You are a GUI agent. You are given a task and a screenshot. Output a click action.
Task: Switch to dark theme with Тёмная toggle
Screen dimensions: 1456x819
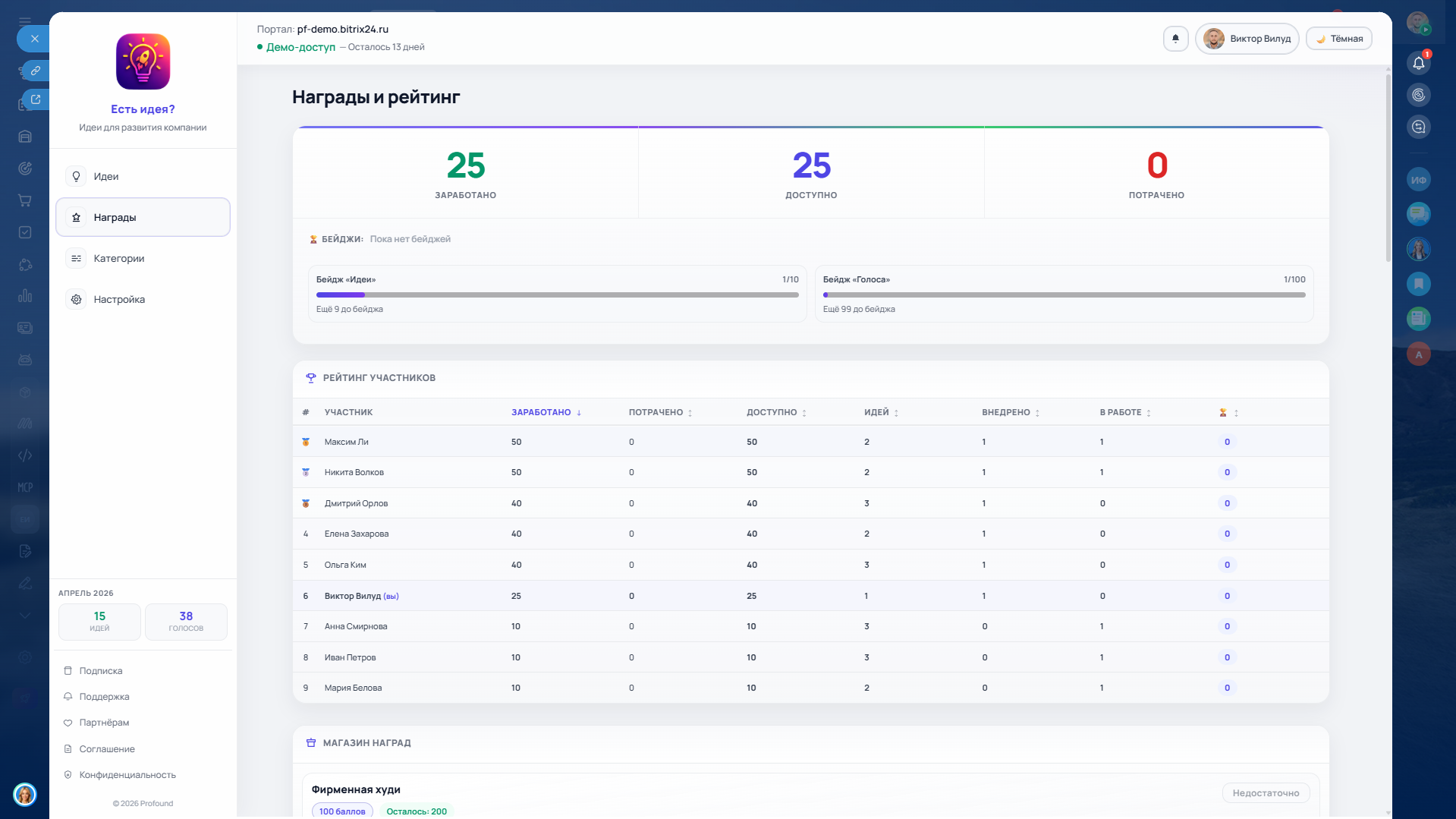click(x=1338, y=39)
